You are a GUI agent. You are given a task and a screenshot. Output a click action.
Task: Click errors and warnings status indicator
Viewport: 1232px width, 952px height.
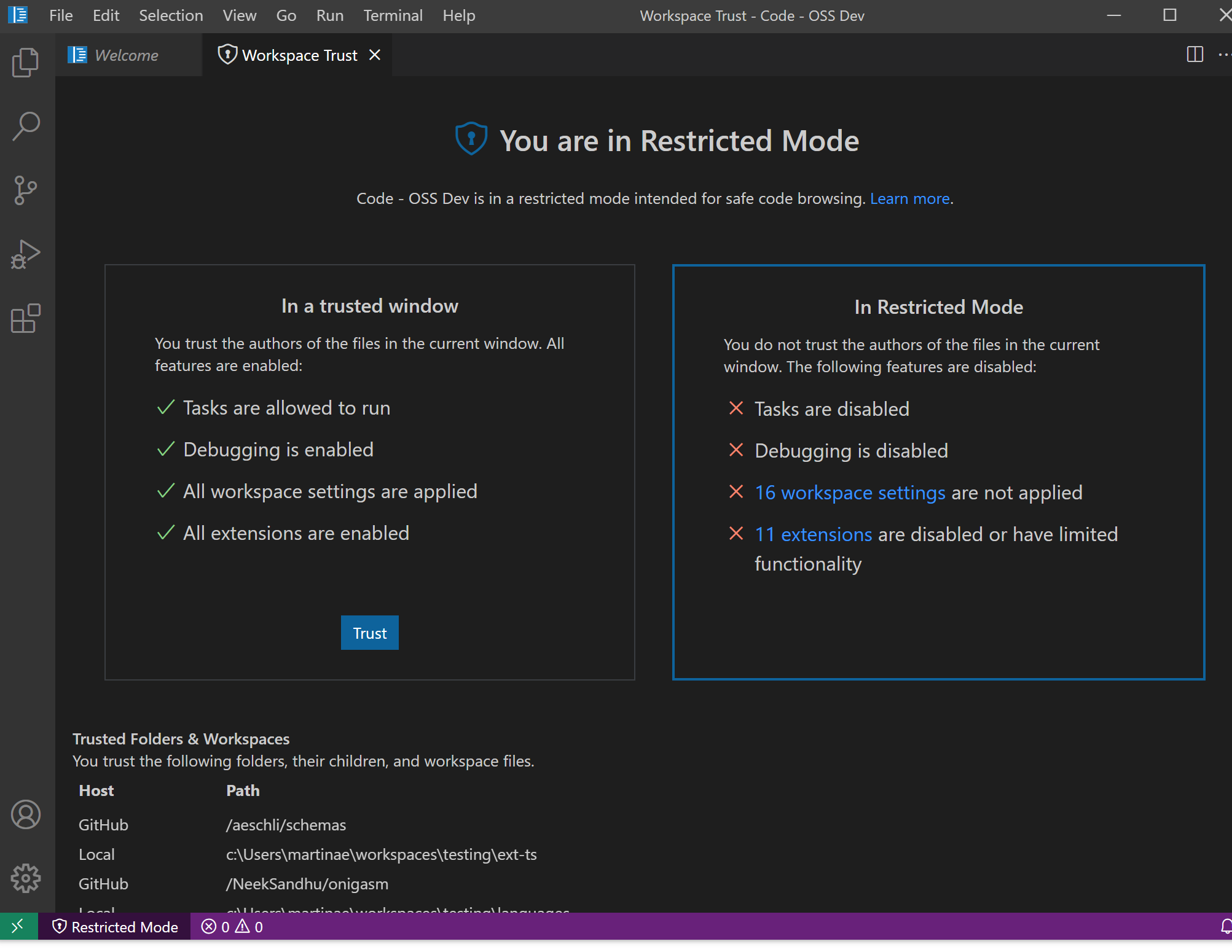coord(232,926)
